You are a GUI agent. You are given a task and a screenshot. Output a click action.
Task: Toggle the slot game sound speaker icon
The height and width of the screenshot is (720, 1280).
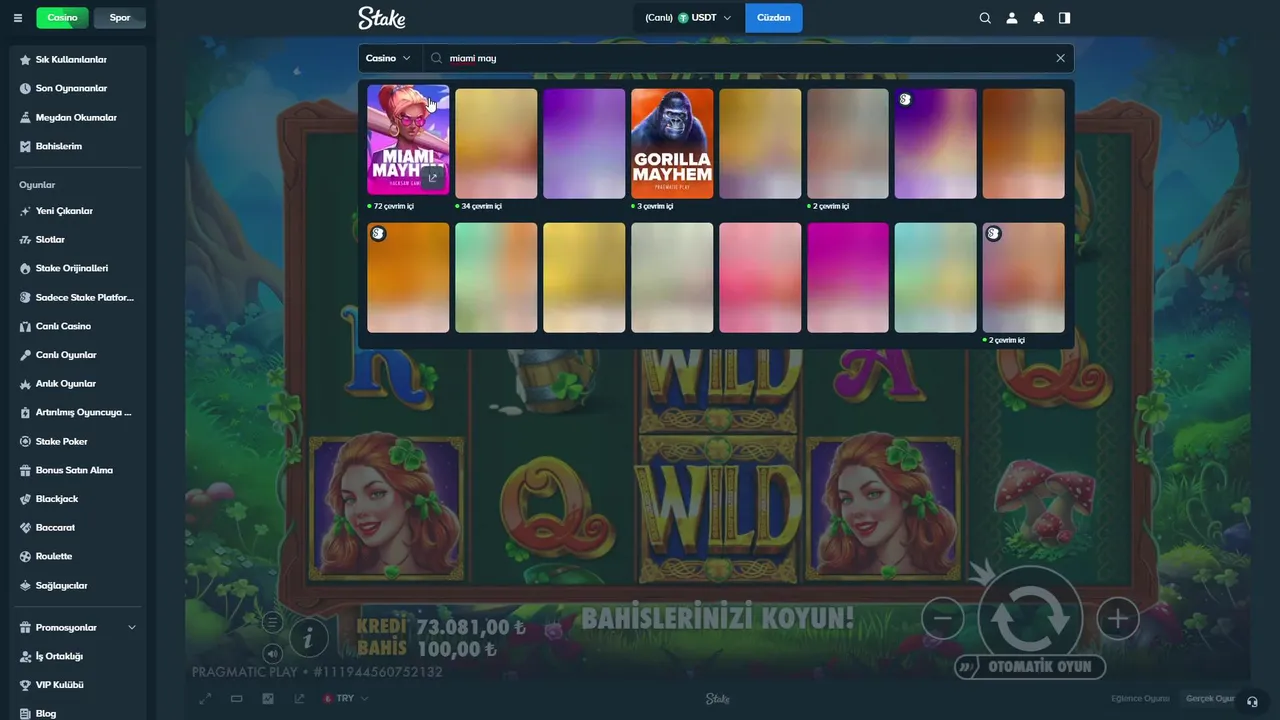(x=272, y=654)
